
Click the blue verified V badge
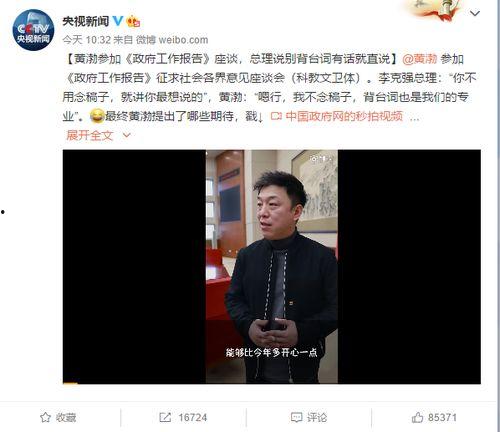[x=118, y=21]
